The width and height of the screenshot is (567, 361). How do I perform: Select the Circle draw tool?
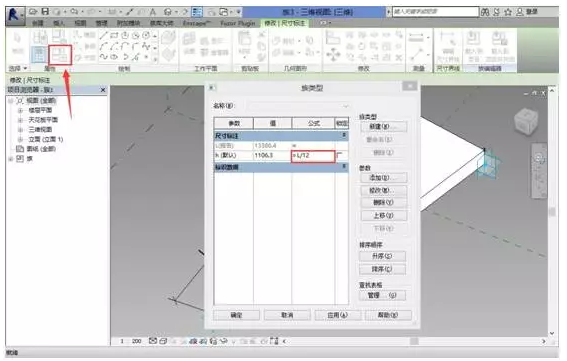point(146,35)
